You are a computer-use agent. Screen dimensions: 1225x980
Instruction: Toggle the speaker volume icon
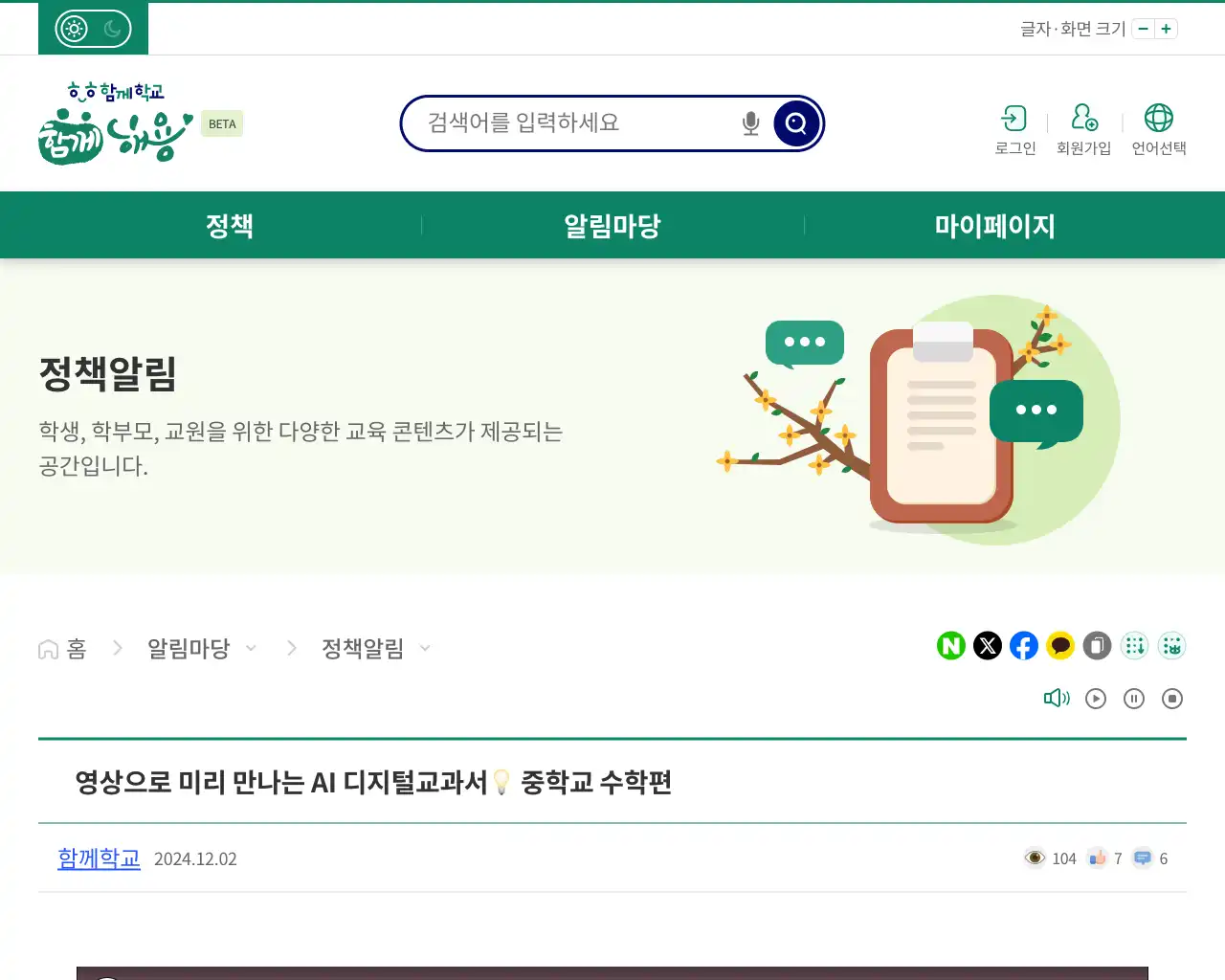pos(1057,698)
